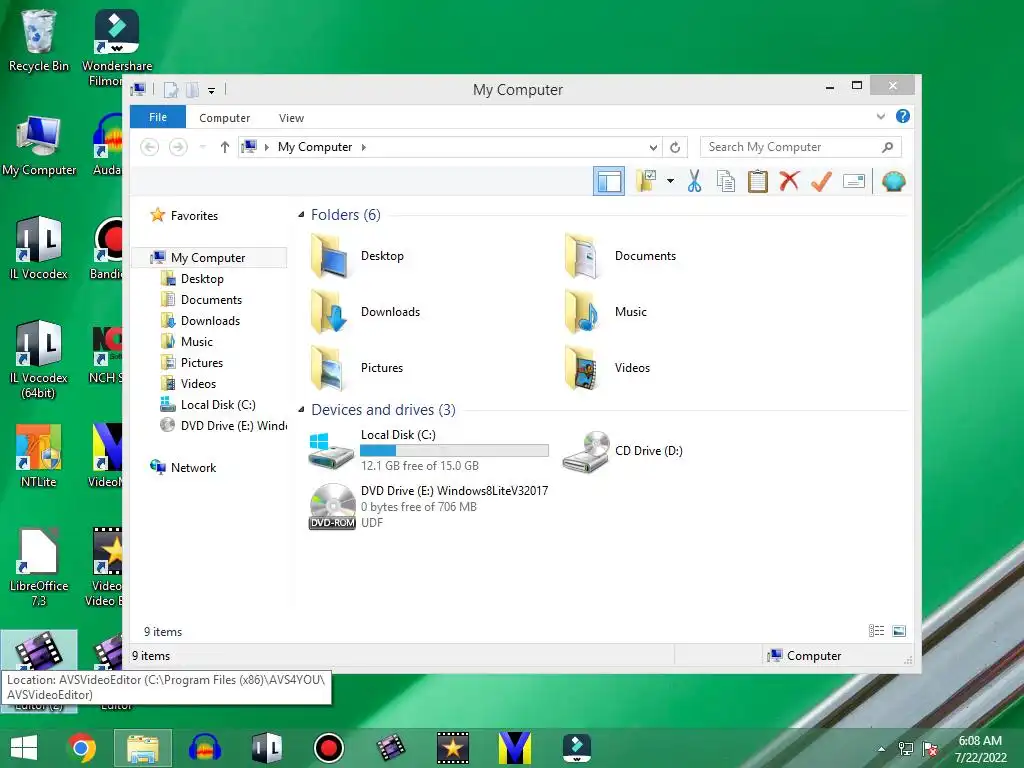The width and height of the screenshot is (1024, 768).
Task: Select the Music folder icon
Action: (x=583, y=312)
